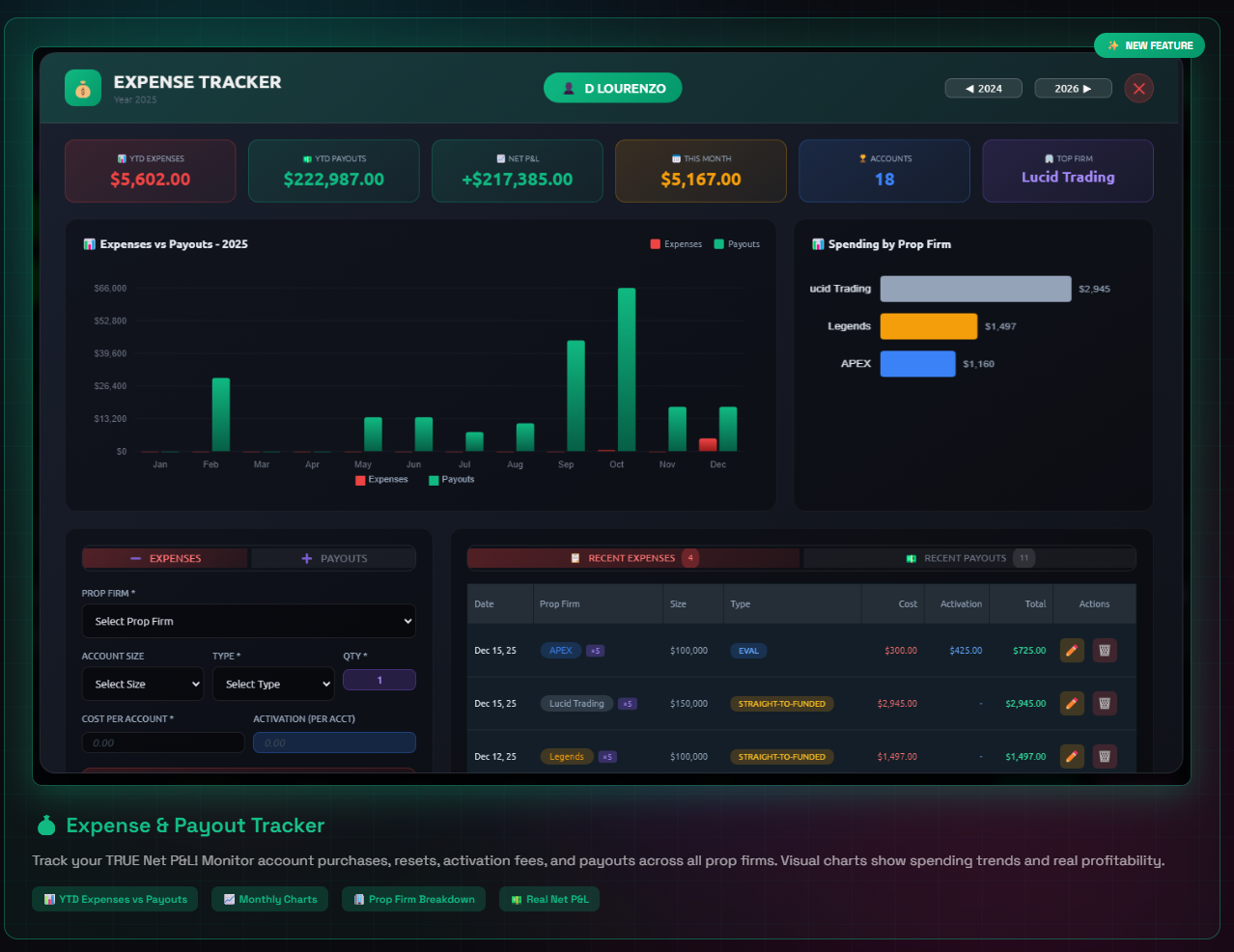This screenshot has height=952, width=1234.
Task: Click the Prop Firm Breakdown tag
Action: tap(413, 899)
